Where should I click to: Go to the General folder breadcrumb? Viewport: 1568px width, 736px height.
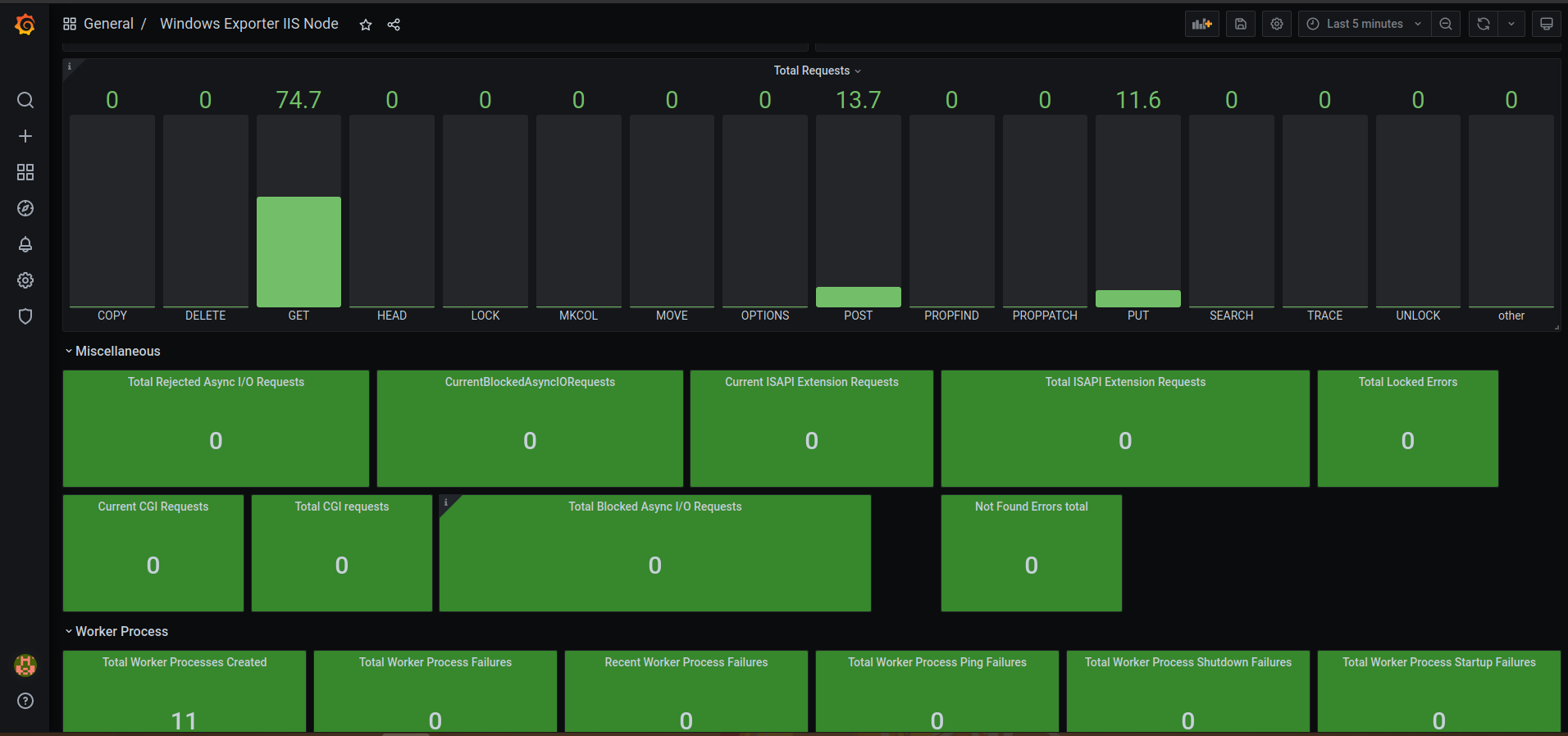point(108,24)
